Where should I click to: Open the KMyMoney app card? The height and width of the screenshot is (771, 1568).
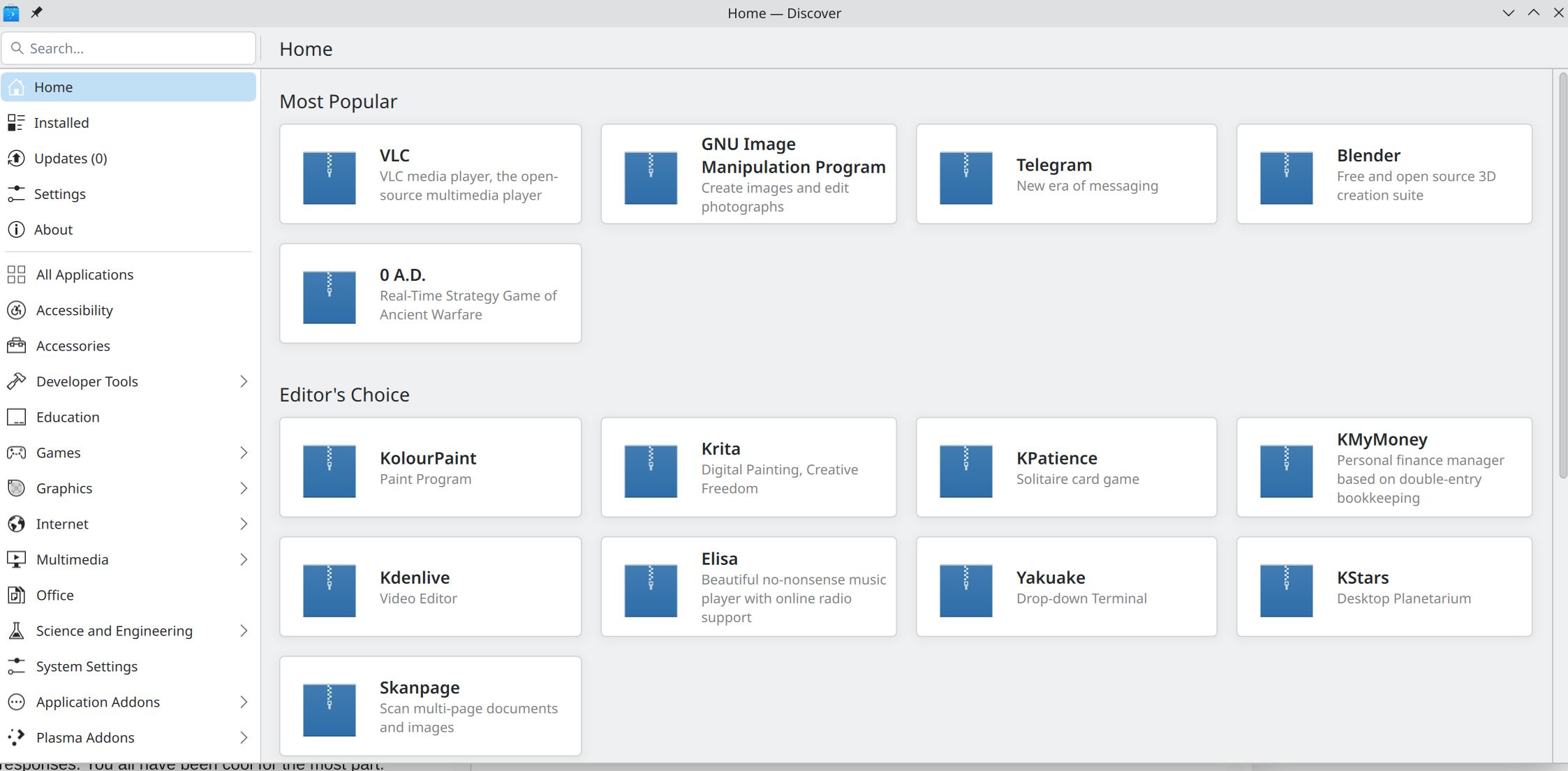coord(1384,467)
